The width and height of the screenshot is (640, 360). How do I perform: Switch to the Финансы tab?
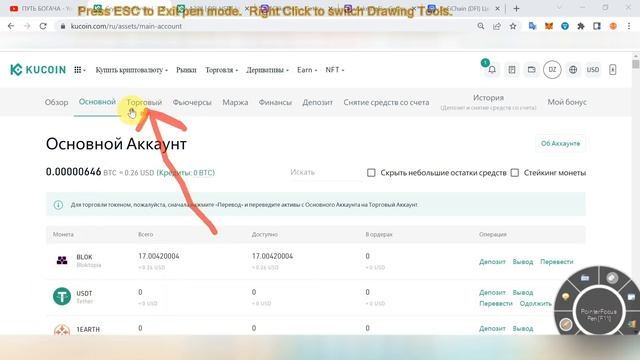coord(275,102)
